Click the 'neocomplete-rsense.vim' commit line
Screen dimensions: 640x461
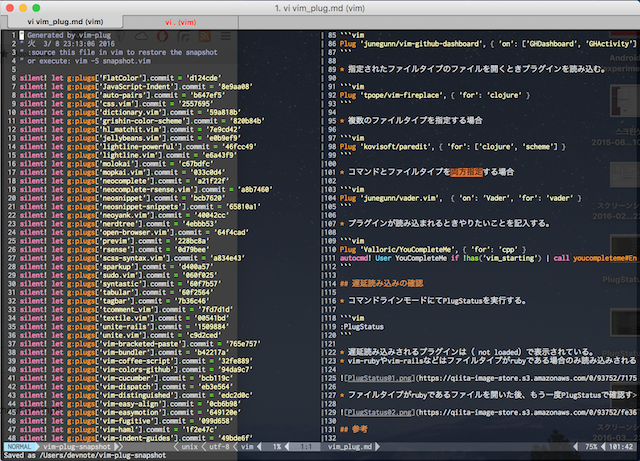[146, 189]
